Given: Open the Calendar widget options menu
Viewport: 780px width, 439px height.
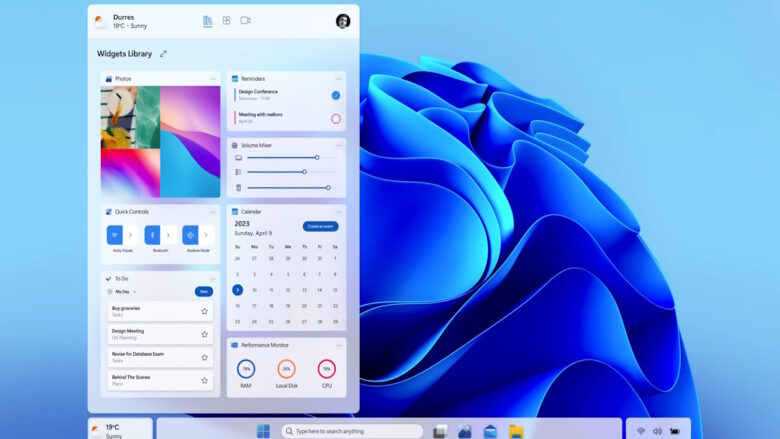Looking at the screenshot, I should tap(339, 212).
